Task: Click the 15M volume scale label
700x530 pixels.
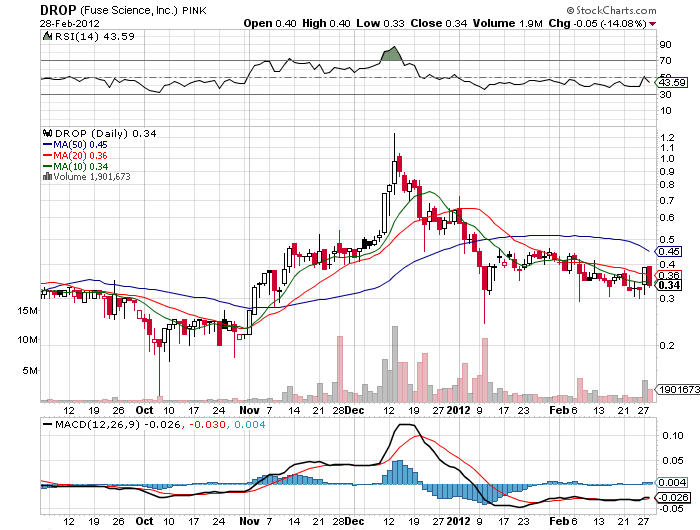Action: tap(27, 310)
